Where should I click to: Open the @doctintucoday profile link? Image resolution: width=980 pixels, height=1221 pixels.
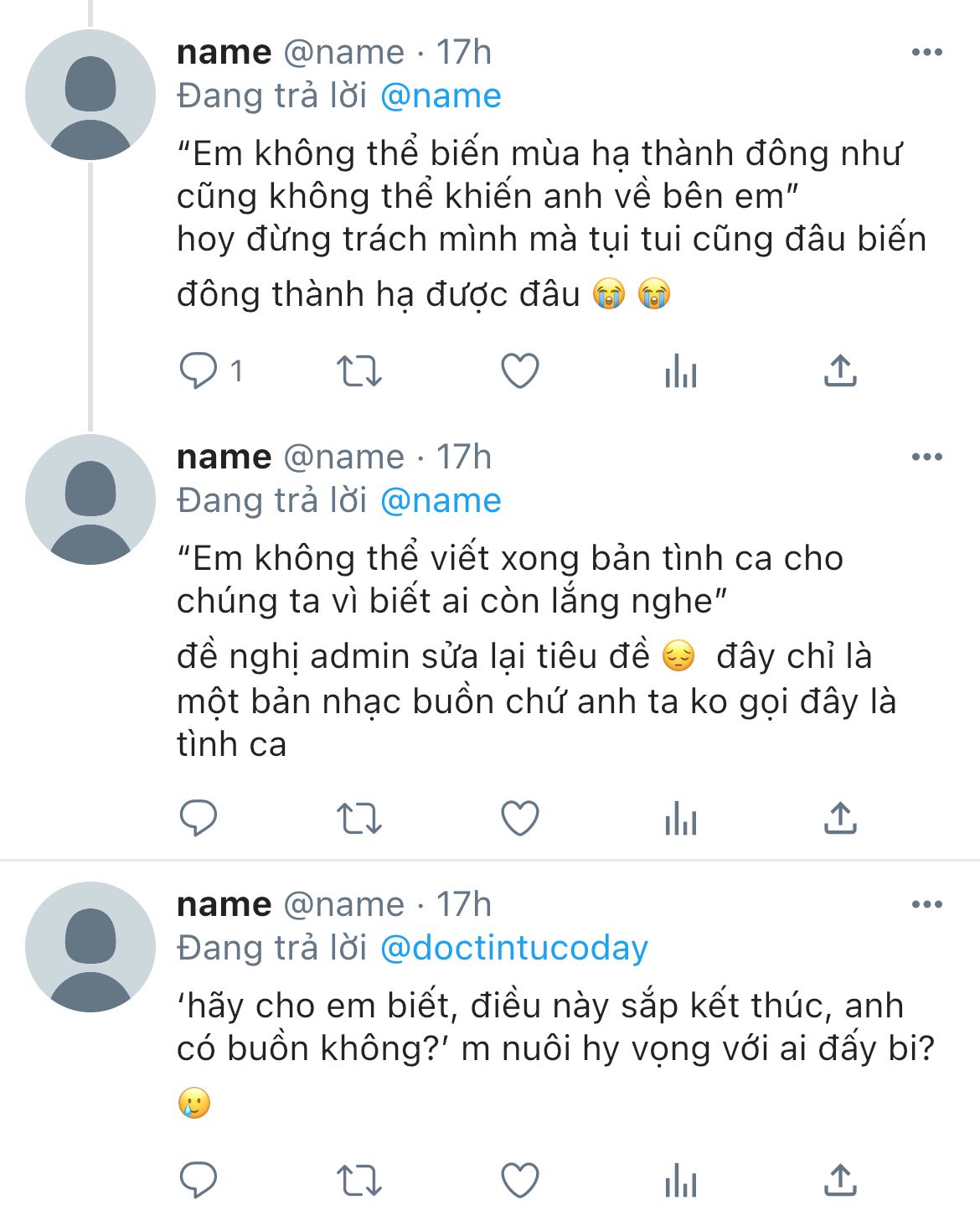pos(513,948)
